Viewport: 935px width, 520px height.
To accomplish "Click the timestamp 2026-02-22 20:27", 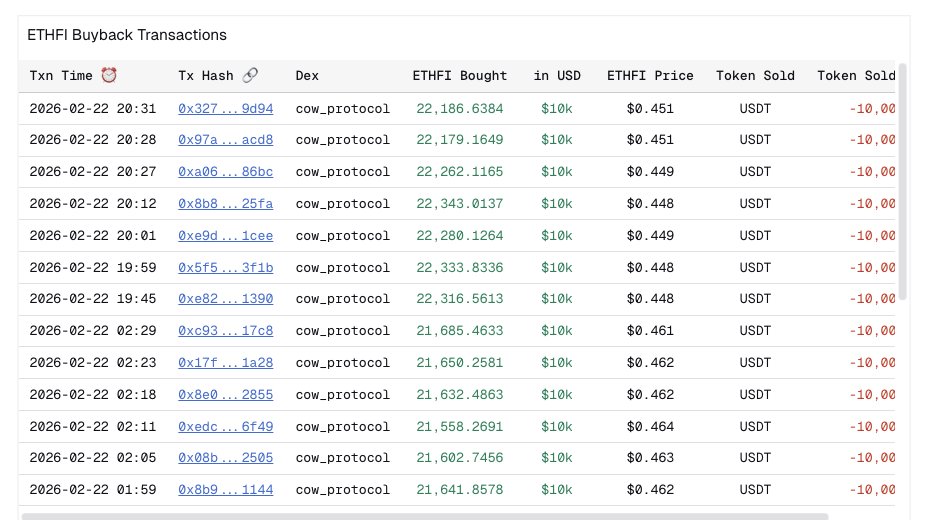I will [92, 172].
